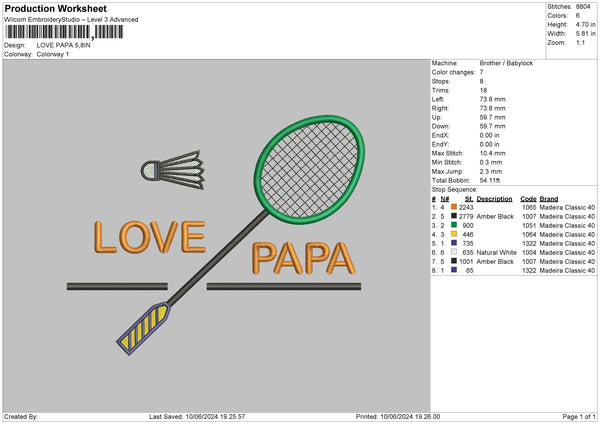
Task: Select the green racket head in the preview
Action: tap(309, 170)
